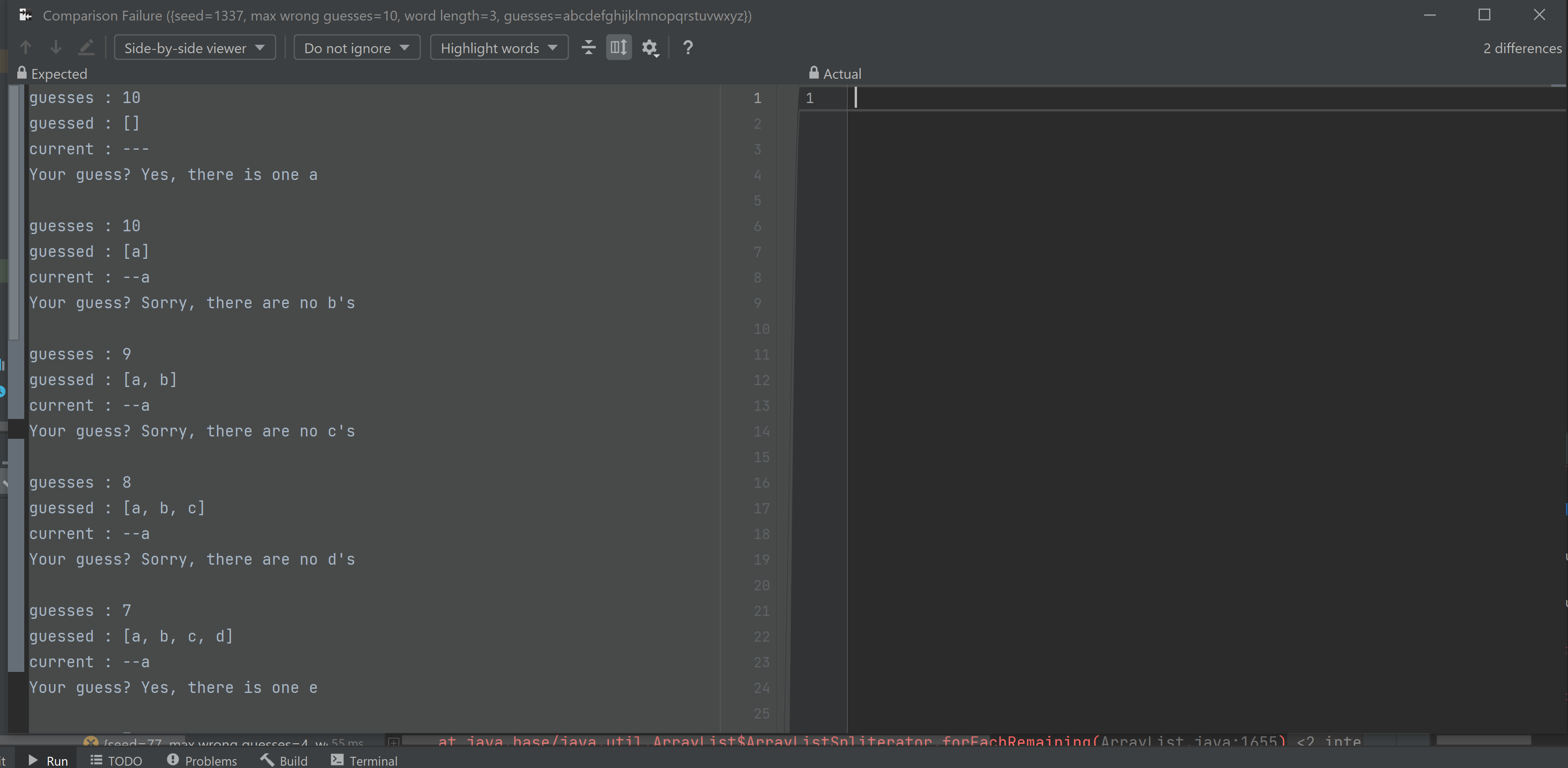This screenshot has height=768, width=1568.
Task: Toggle the synchronize scrolling button
Action: click(x=619, y=48)
